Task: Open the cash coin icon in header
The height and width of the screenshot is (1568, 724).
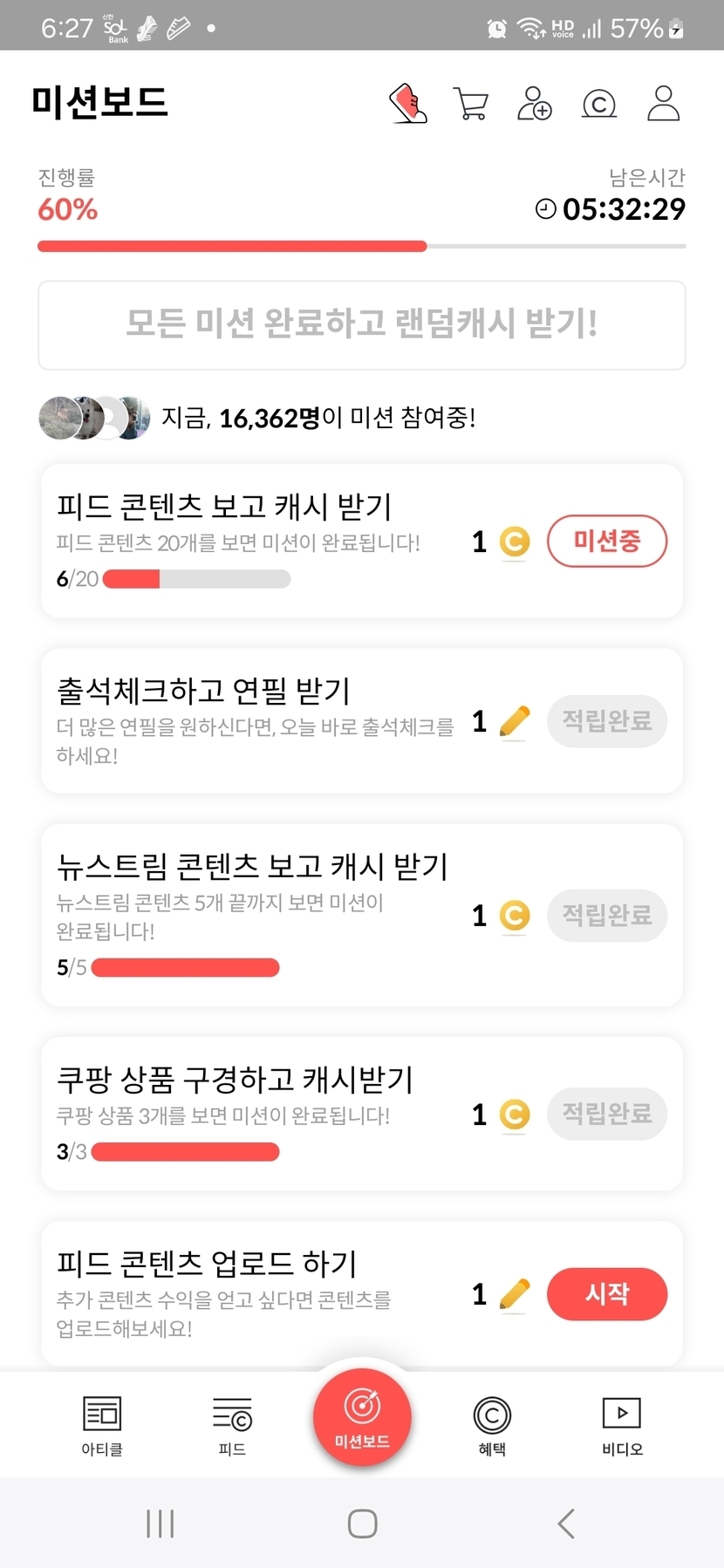Action: 599,104
